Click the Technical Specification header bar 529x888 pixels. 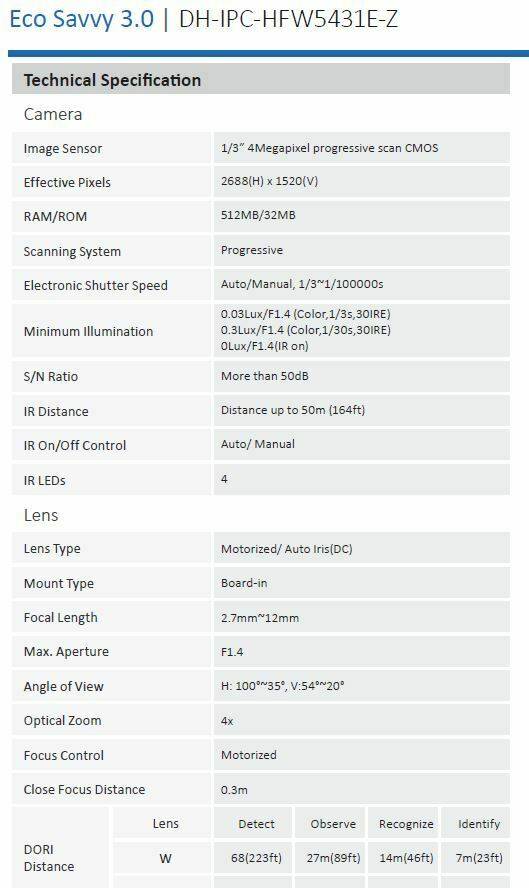(x=261, y=79)
